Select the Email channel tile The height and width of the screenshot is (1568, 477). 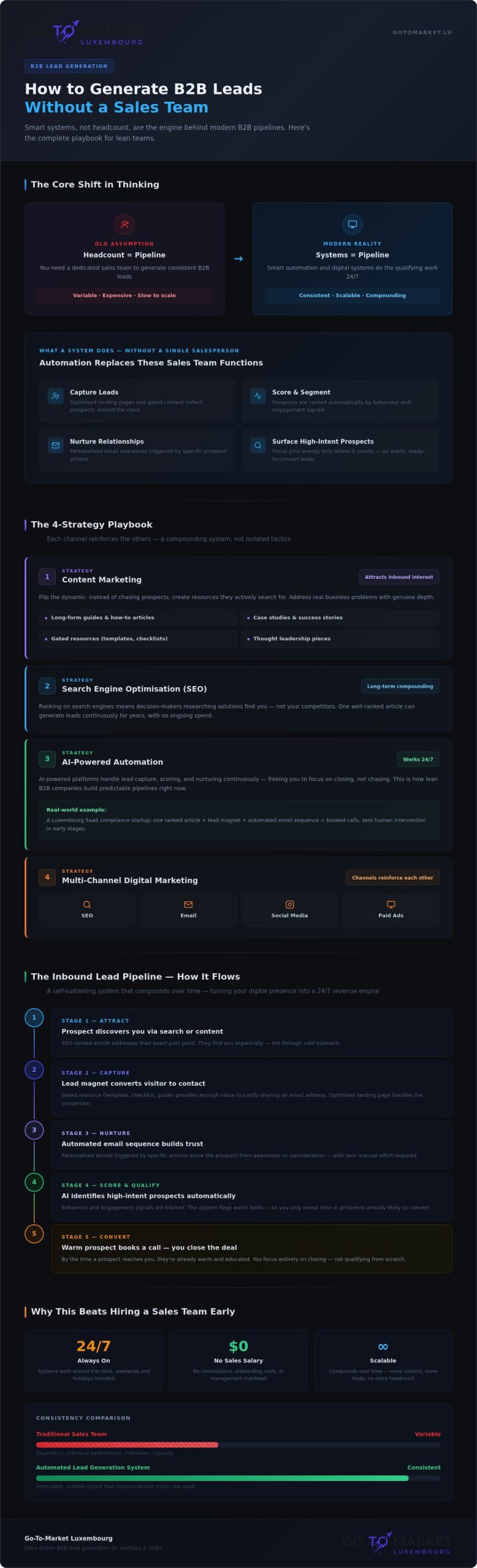tap(188, 910)
